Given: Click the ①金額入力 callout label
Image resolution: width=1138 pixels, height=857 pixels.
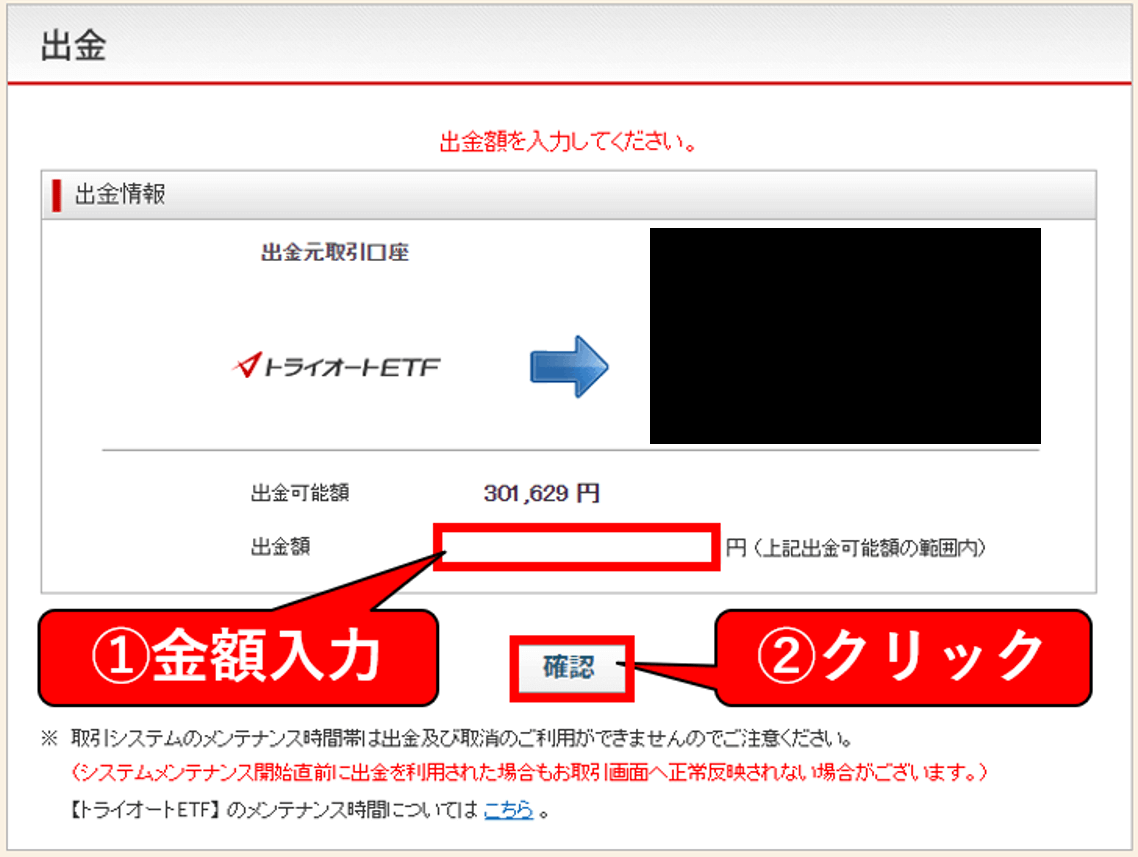Looking at the screenshot, I should click(x=238, y=657).
